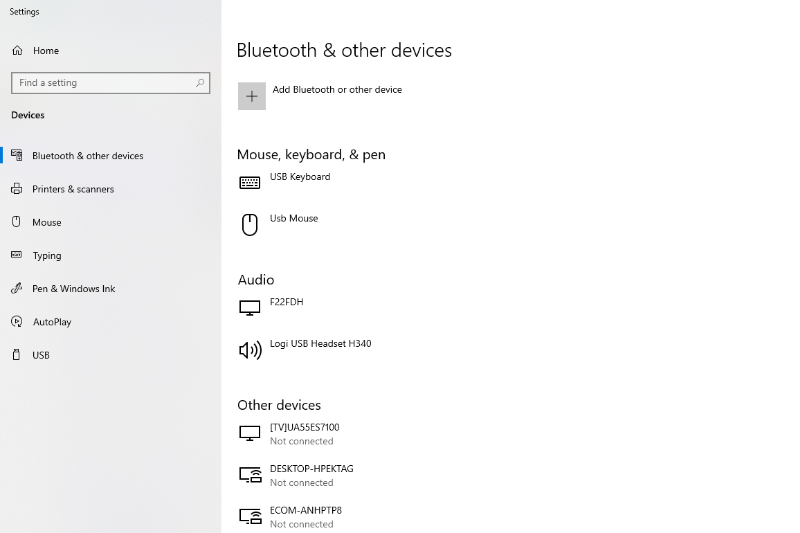Click the Devices category label
Viewport: 800px width, 533px height.
coord(28,115)
